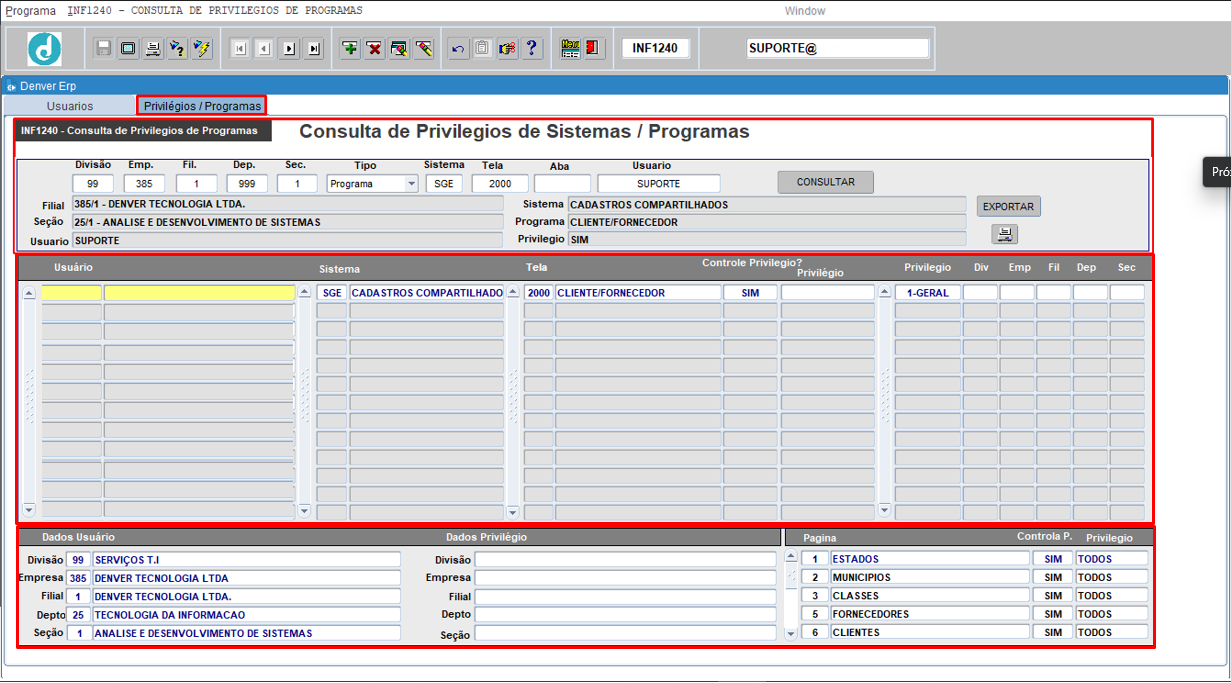Click the printer icon in the top toolbar

(152, 48)
